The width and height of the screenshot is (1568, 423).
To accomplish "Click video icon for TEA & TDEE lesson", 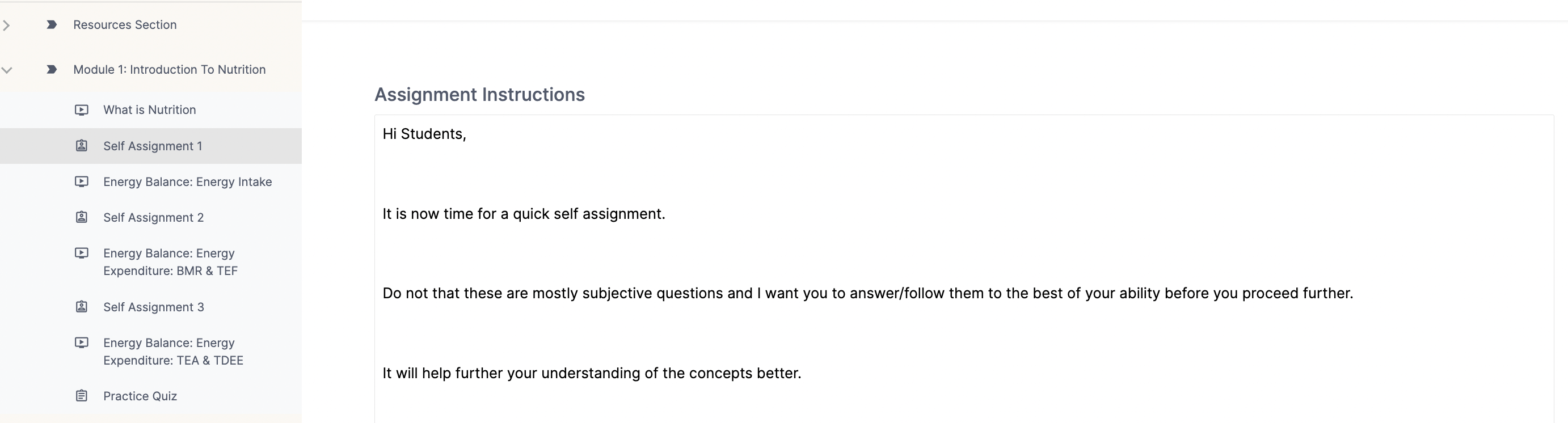I will point(82,342).
